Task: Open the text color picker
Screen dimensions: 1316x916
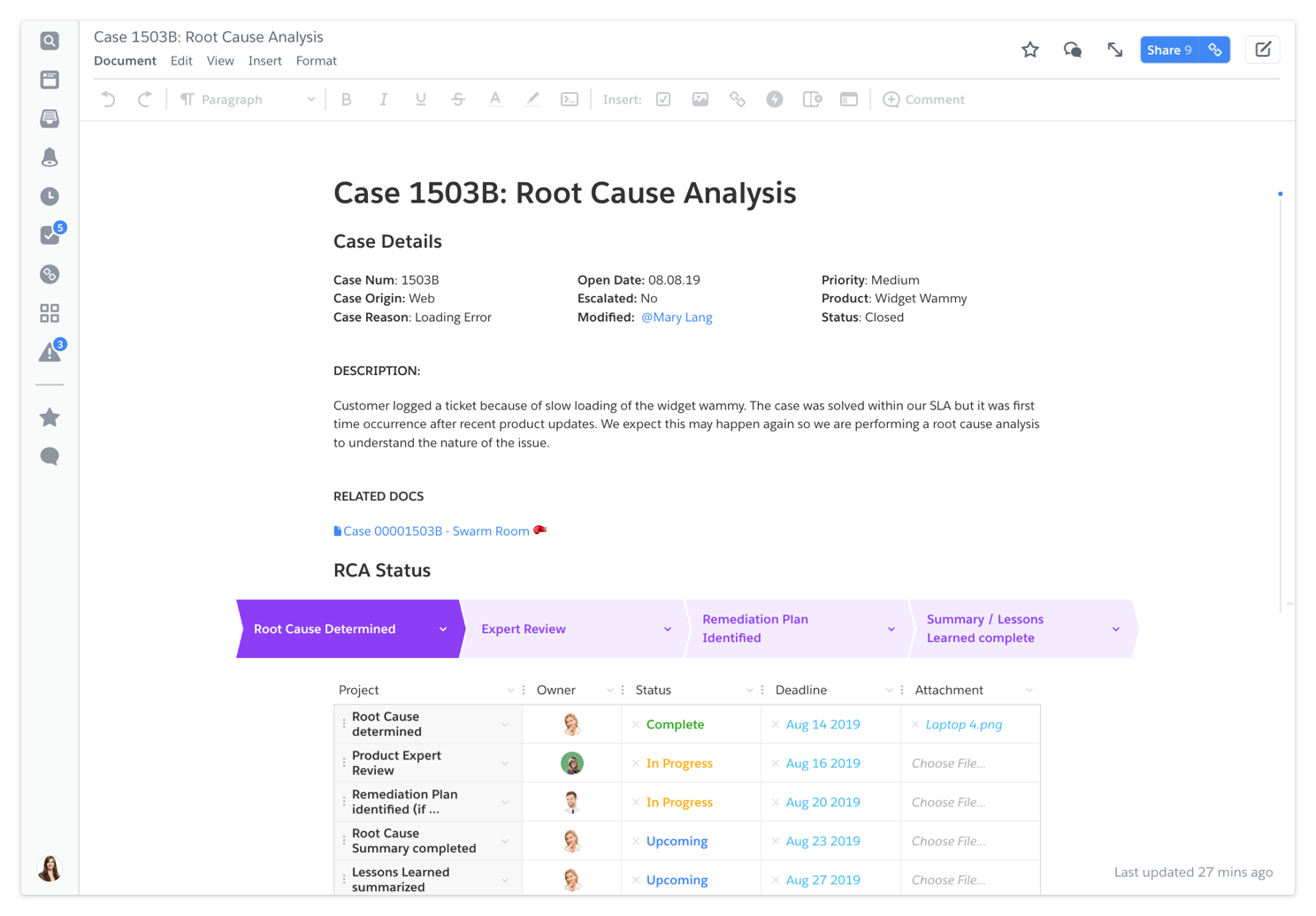Action: 495,99
